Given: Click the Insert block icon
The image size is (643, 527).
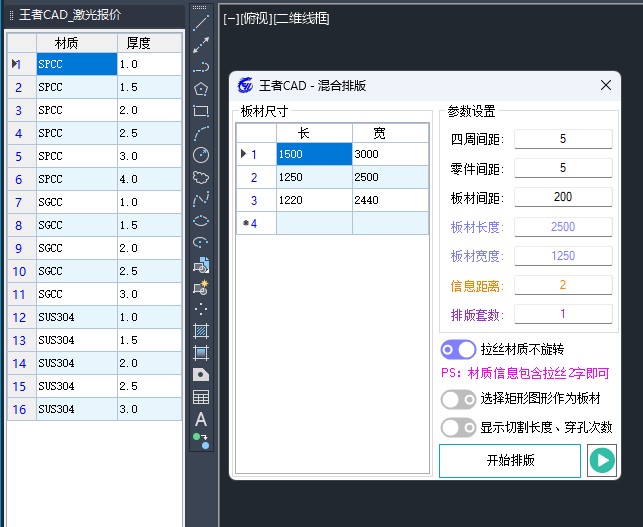Looking at the screenshot, I should pyautogui.click(x=201, y=265).
